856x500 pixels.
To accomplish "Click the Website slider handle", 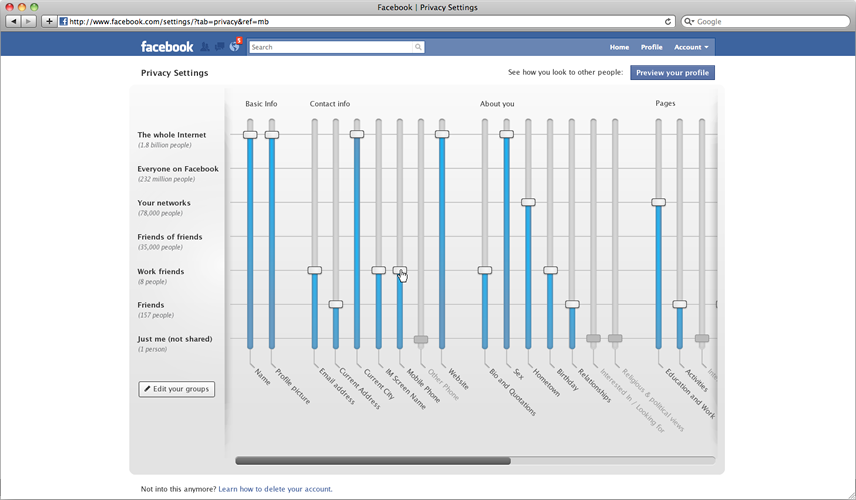I will tap(442, 134).
